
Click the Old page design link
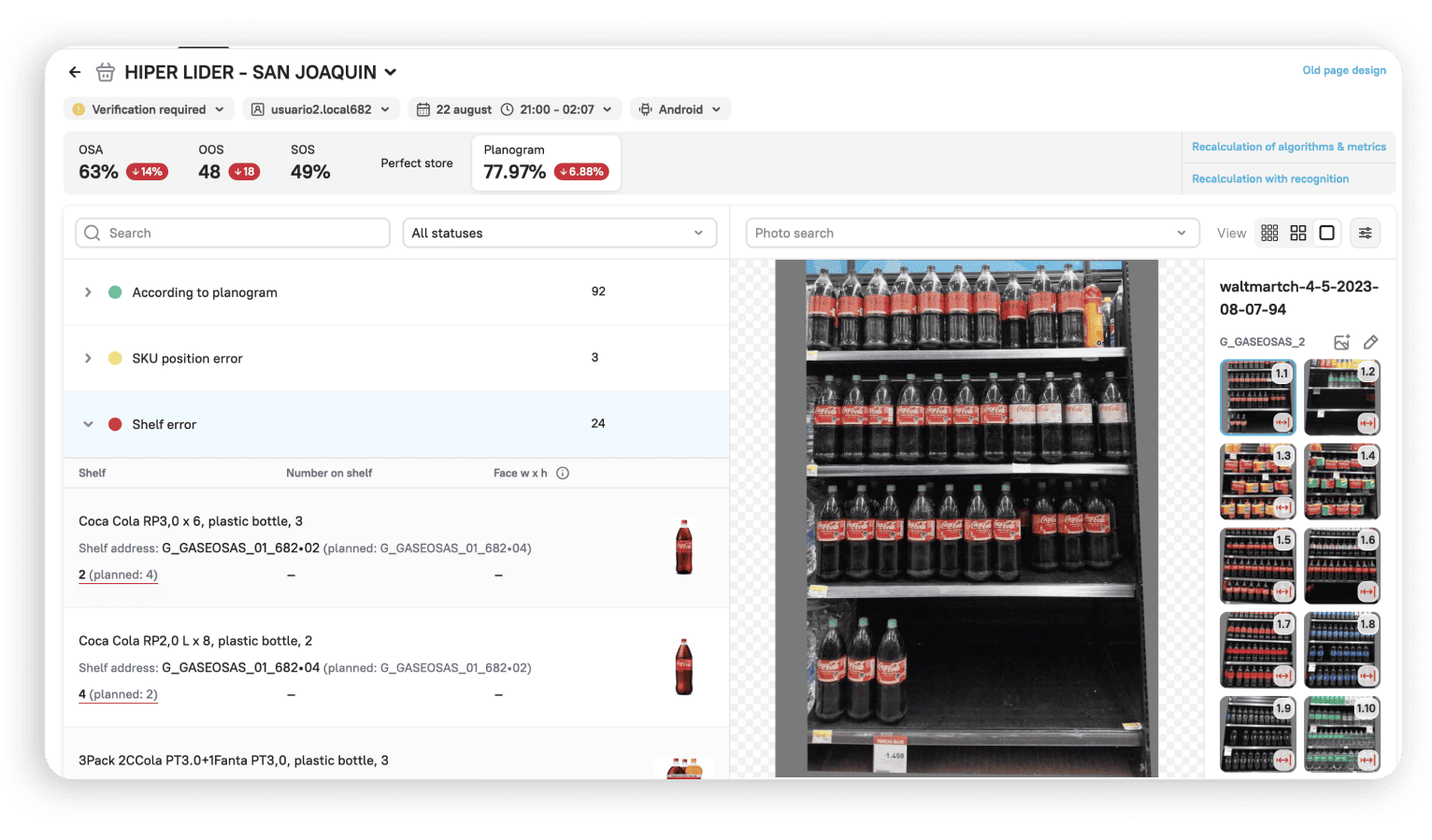1343,70
